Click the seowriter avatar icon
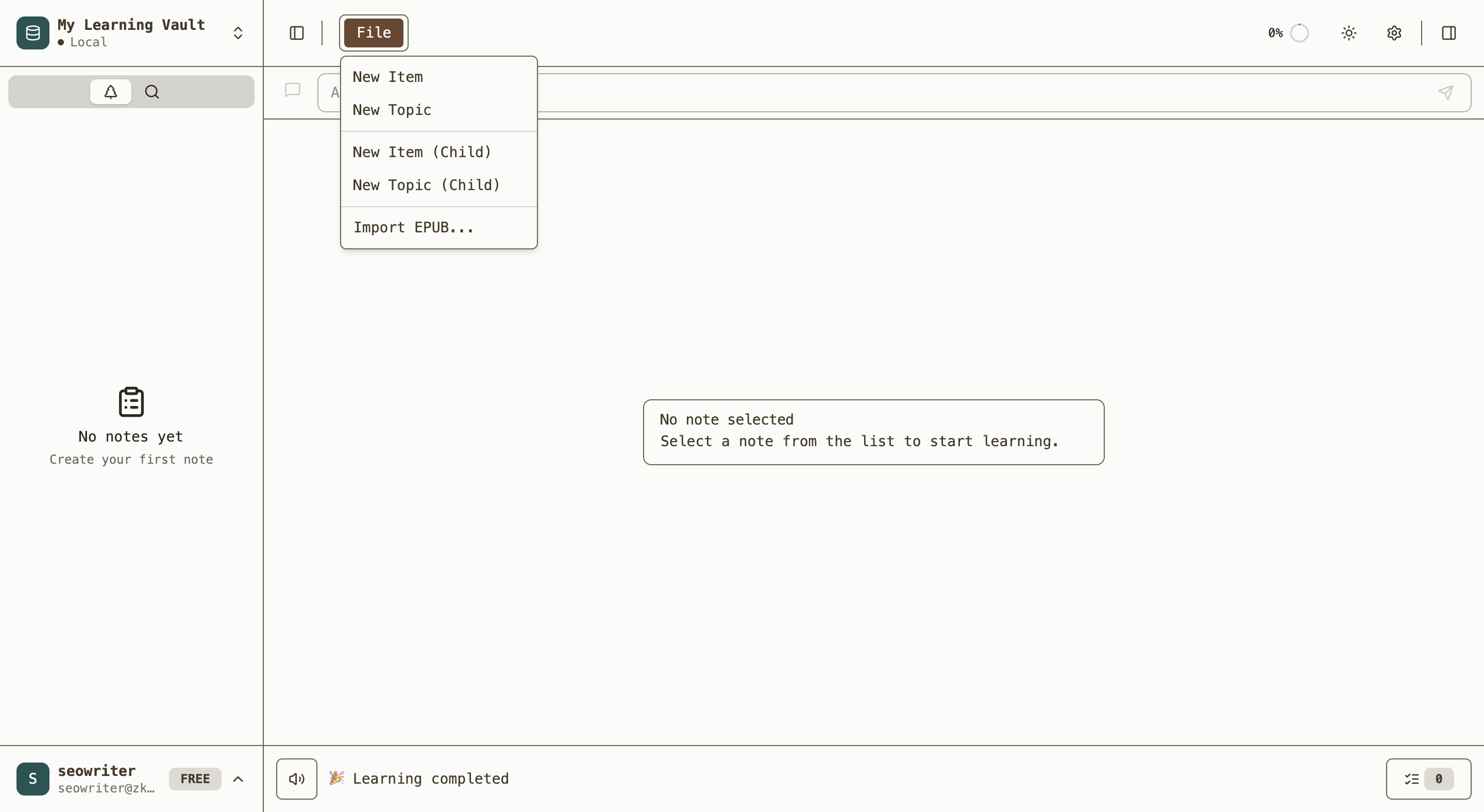 33,779
